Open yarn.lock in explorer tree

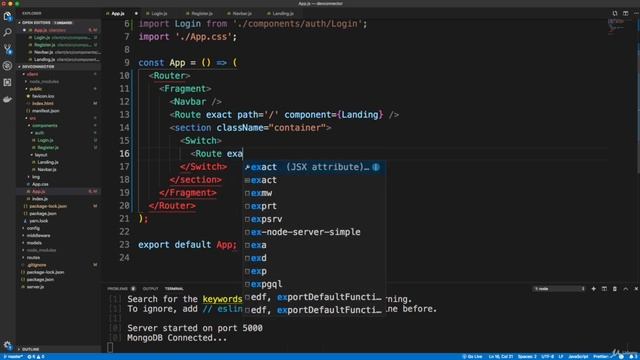38,221
